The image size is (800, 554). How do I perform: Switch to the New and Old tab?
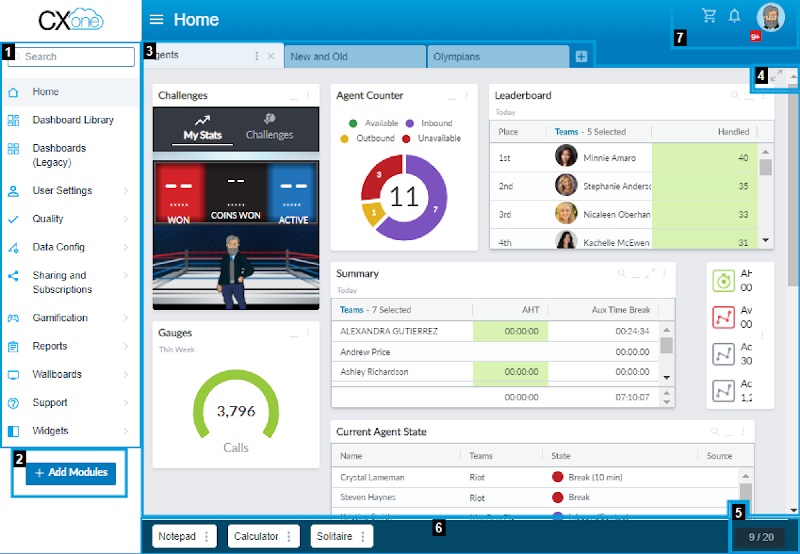(x=355, y=57)
